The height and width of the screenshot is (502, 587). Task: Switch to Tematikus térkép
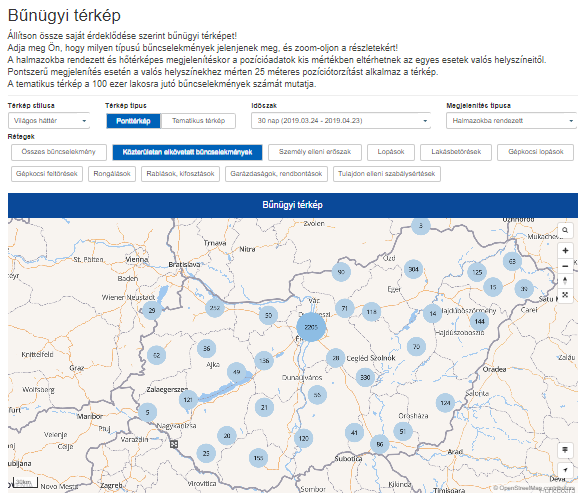click(x=198, y=121)
